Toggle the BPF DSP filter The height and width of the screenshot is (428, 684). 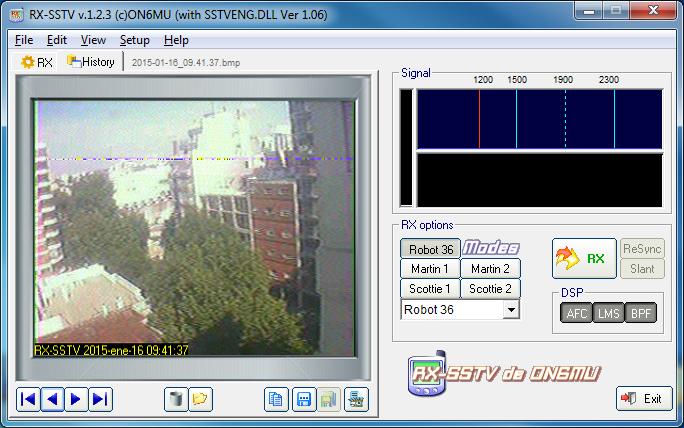click(x=641, y=313)
